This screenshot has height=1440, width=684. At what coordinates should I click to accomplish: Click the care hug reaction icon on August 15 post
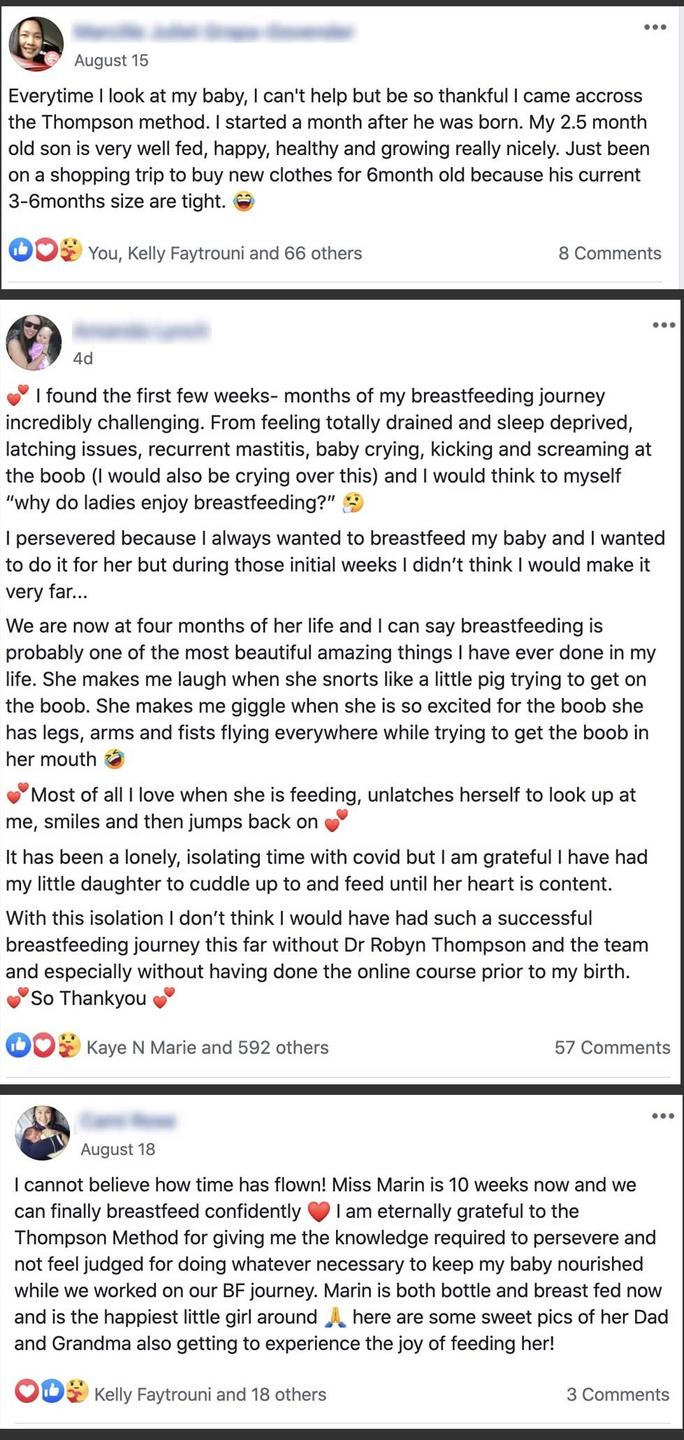pos(70,251)
